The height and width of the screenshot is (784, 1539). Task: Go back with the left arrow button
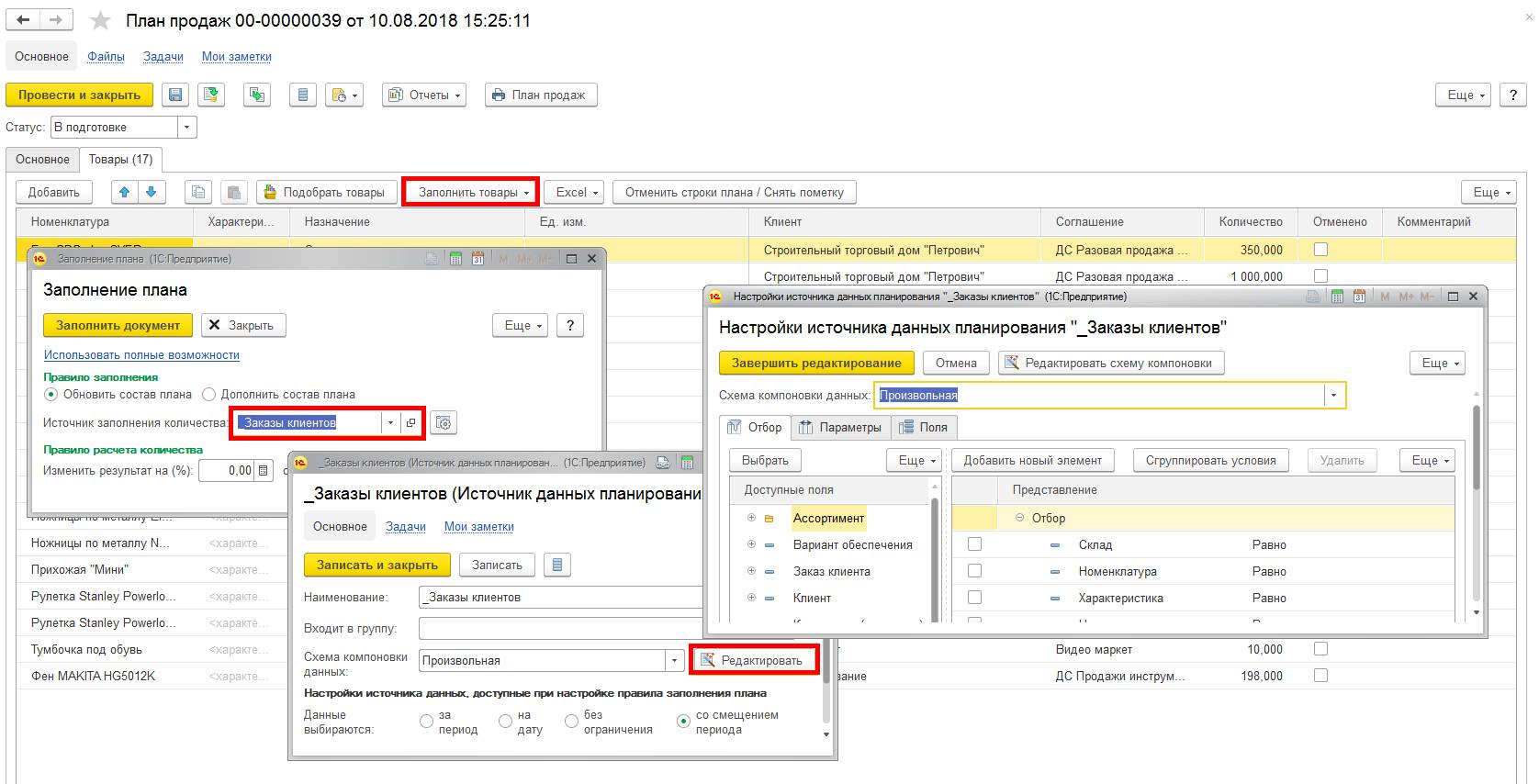pos(24,19)
